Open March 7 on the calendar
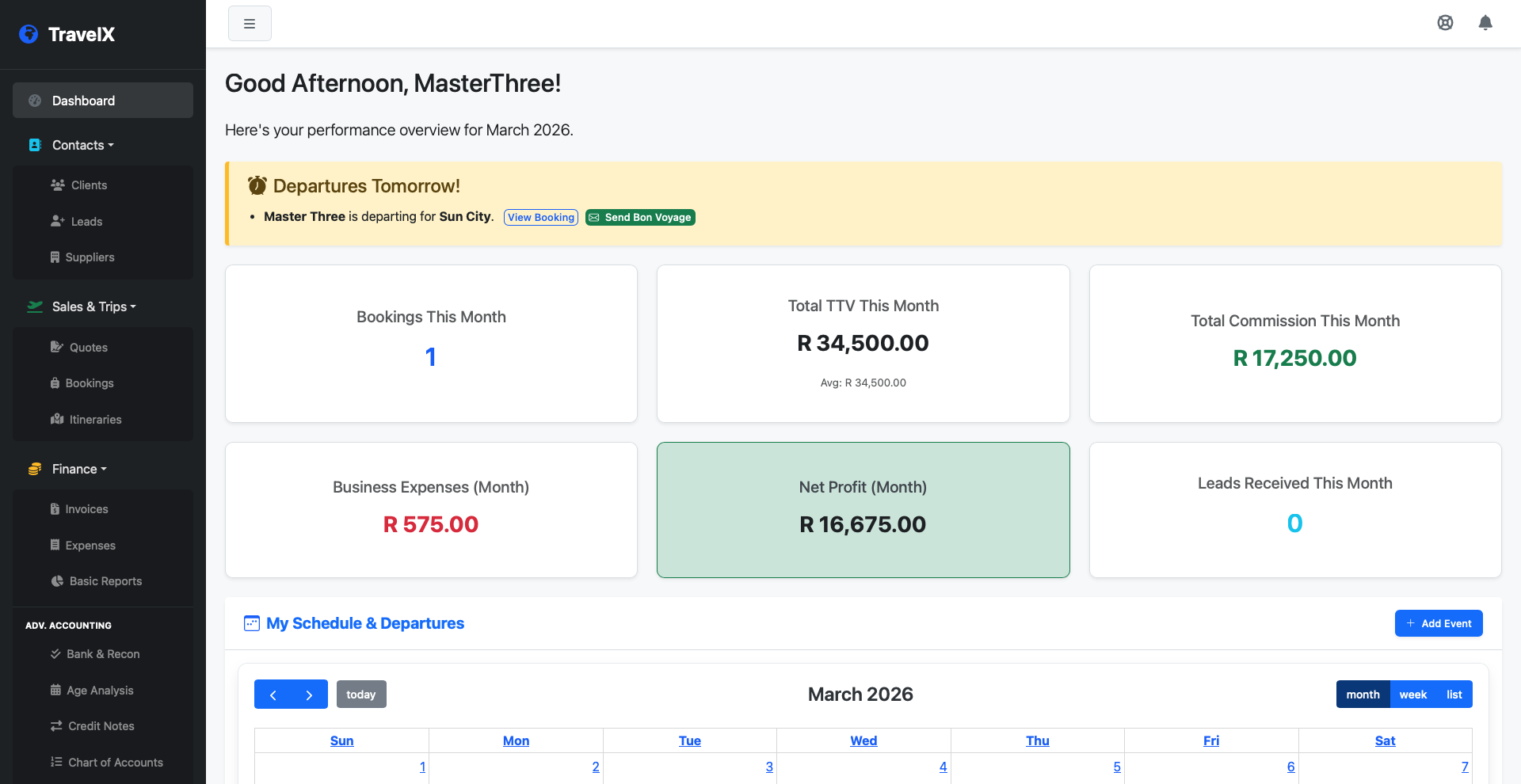 (1465, 767)
